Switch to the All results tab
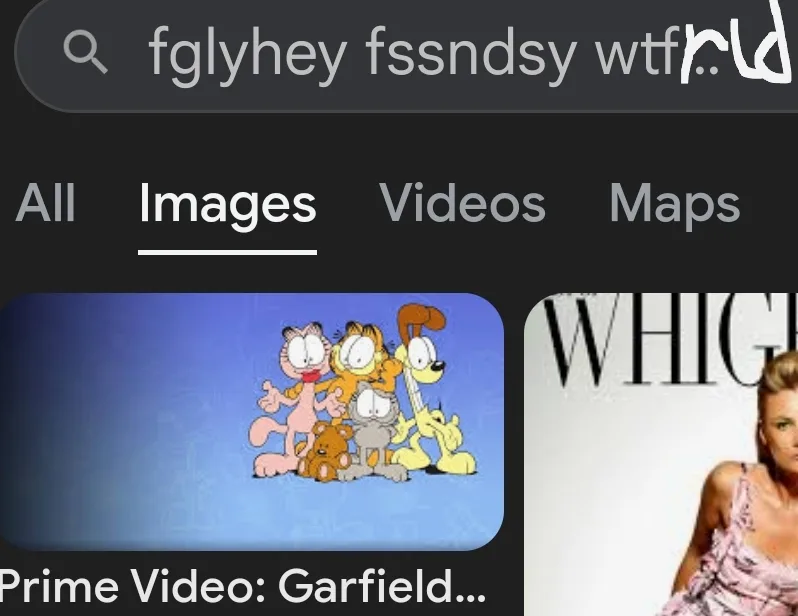798x616 pixels. point(46,203)
